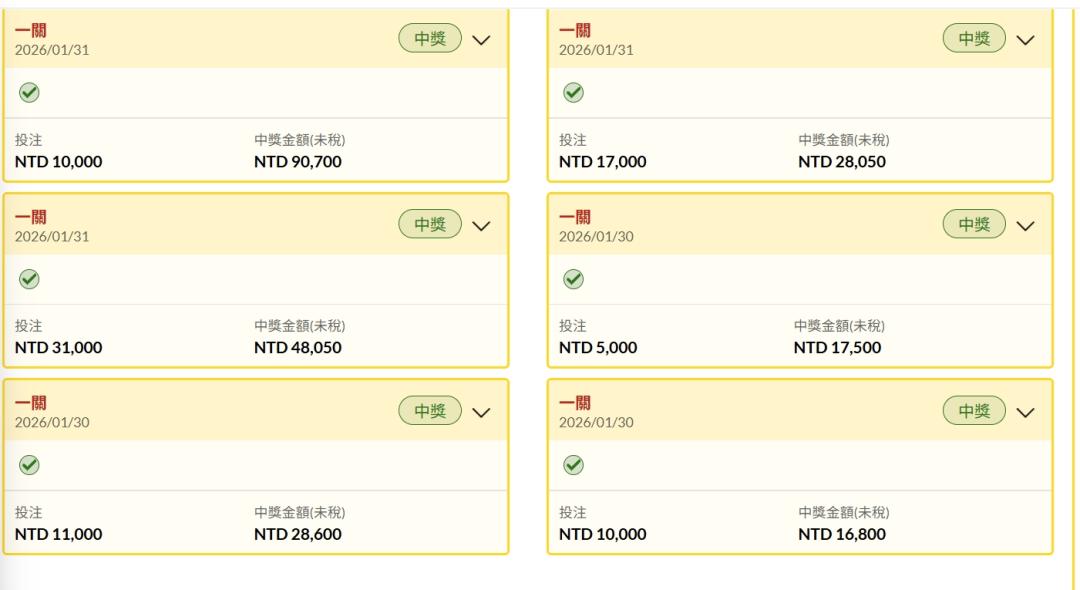Click the green checkmark in the NTD 28,050 card

(574, 92)
